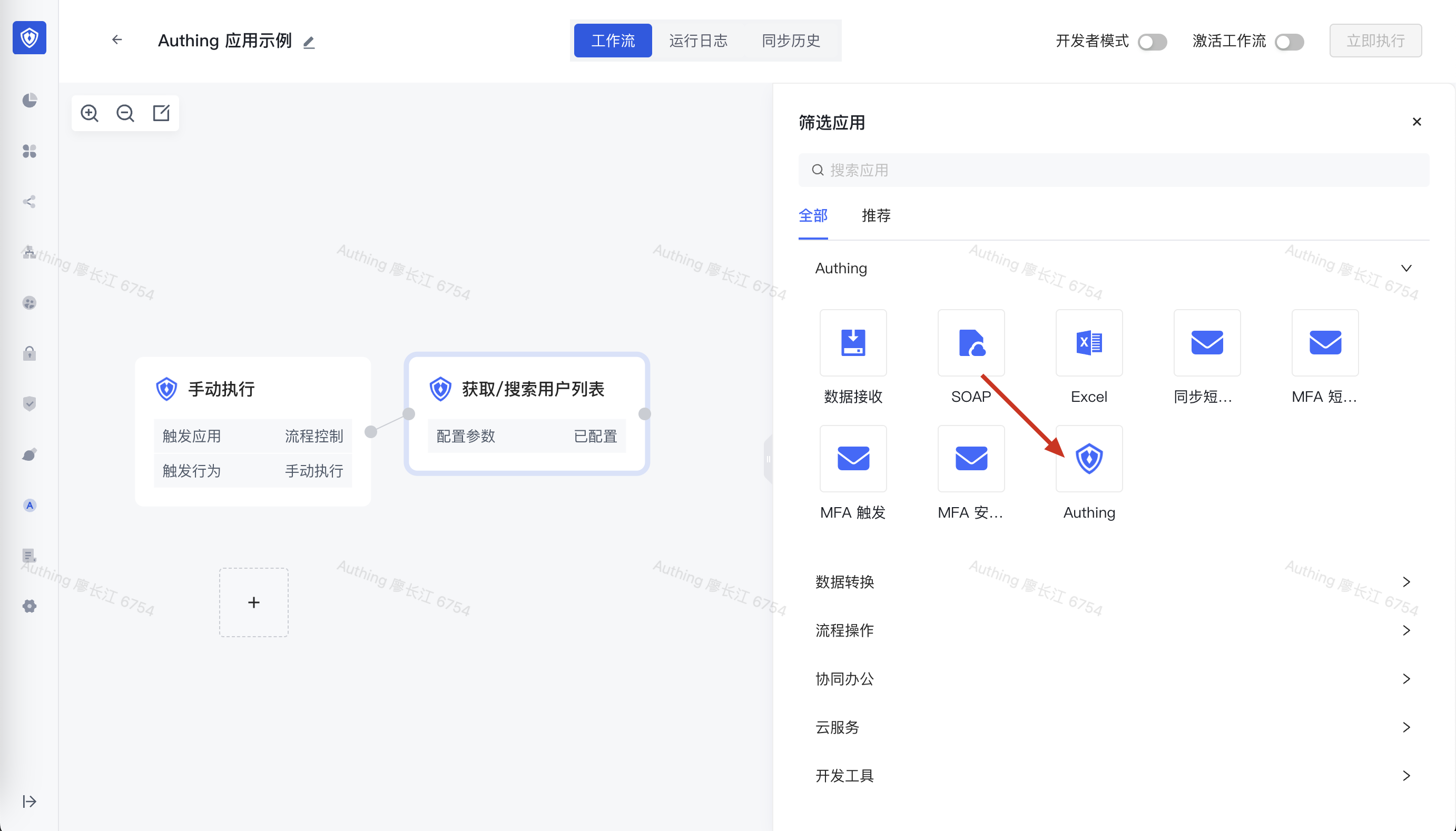1456x831 pixels.
Task: Expand the 开发工具 category
Action: (1406, 776)
